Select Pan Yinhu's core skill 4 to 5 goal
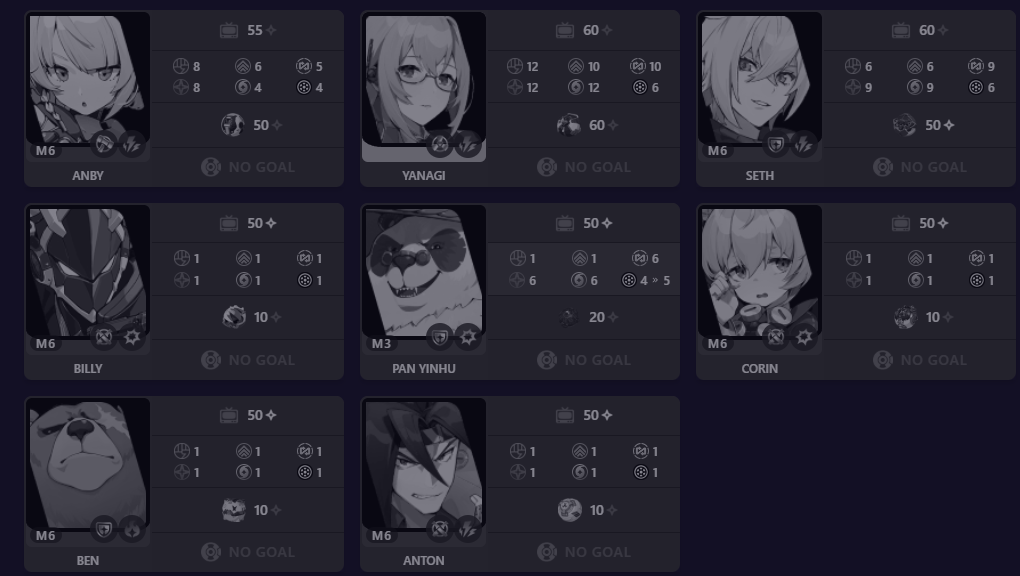This screenshot has height=576, width=1020. (646, 281)
